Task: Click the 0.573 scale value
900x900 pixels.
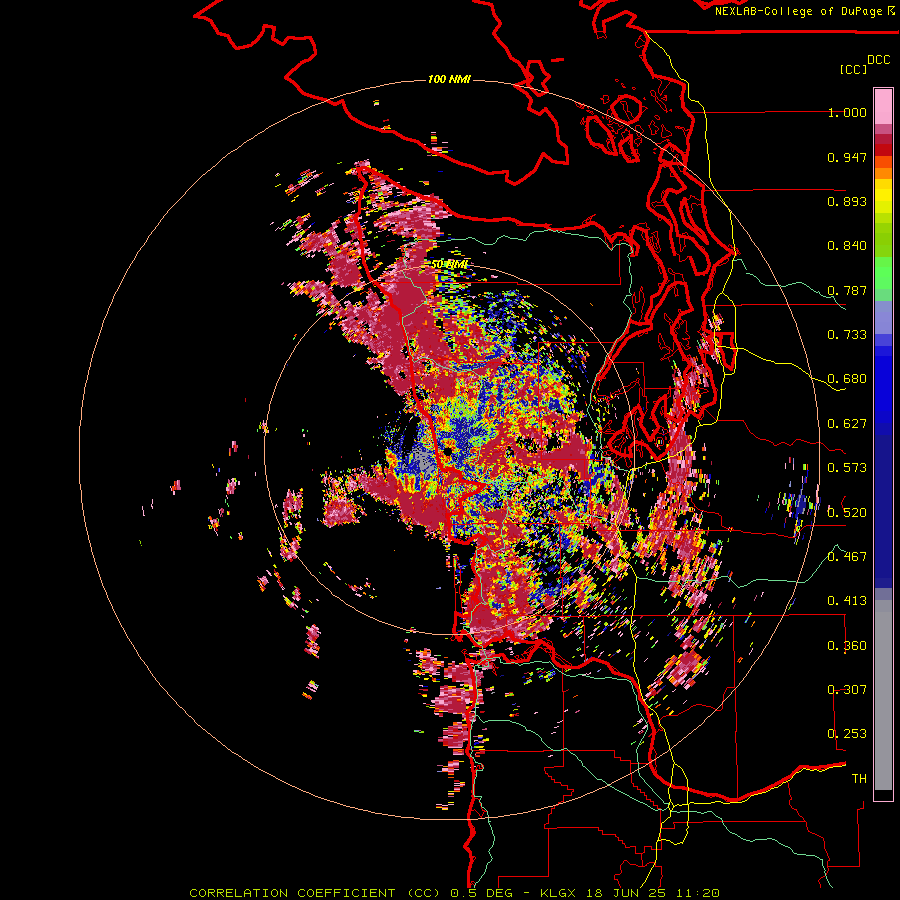Action: point(847,468)
